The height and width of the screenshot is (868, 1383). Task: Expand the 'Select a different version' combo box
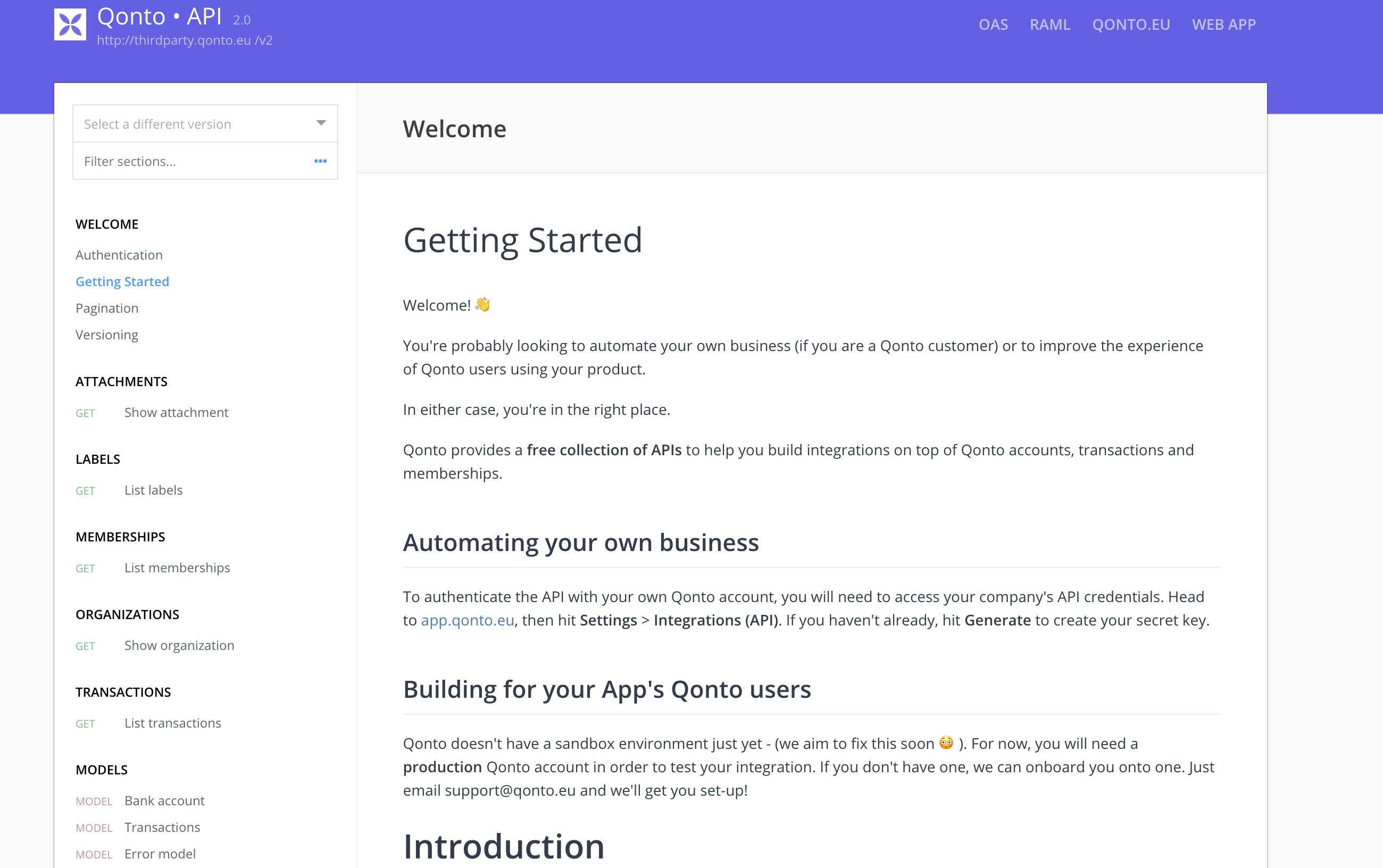205,123
